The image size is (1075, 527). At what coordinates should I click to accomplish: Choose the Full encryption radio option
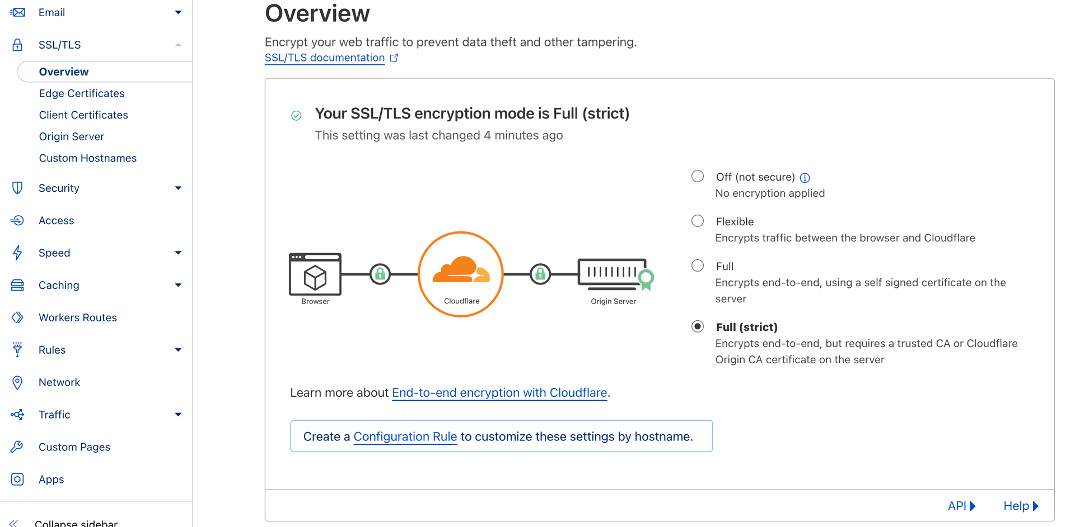pos(698,266)
